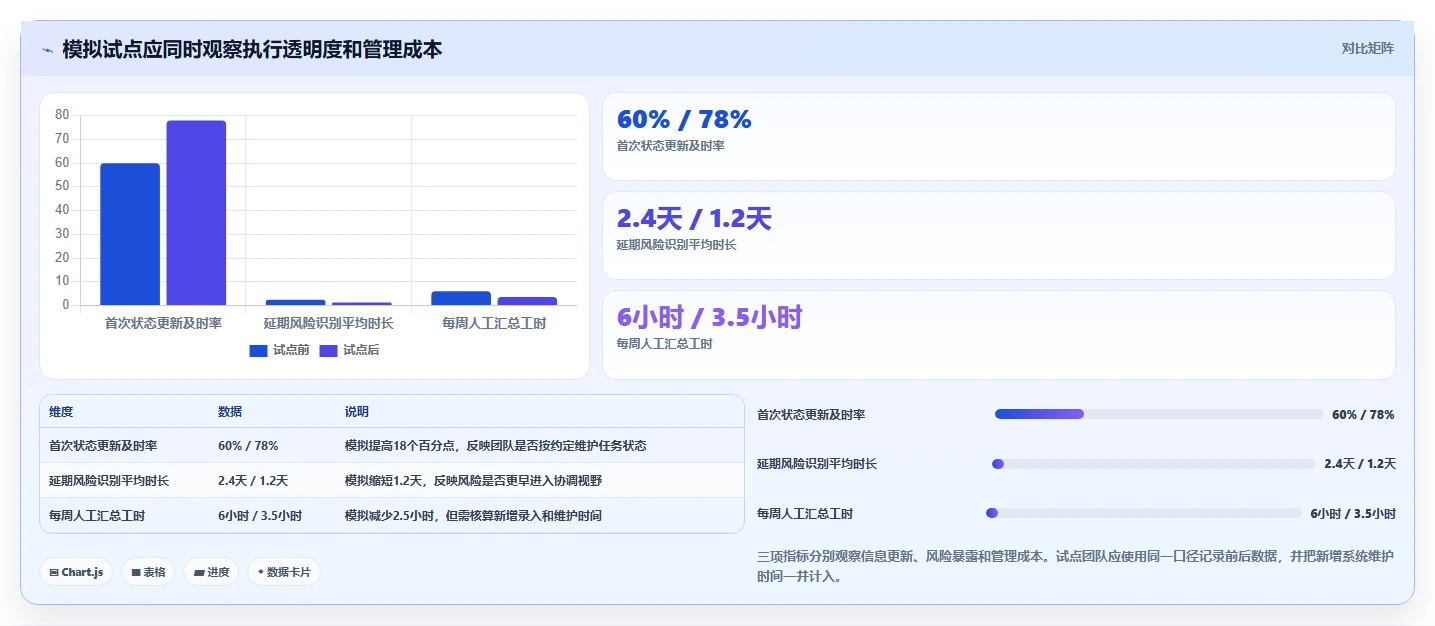Click table cell 延期风险识别平均时长
1435x626 pixels.
tap(109, 480)
